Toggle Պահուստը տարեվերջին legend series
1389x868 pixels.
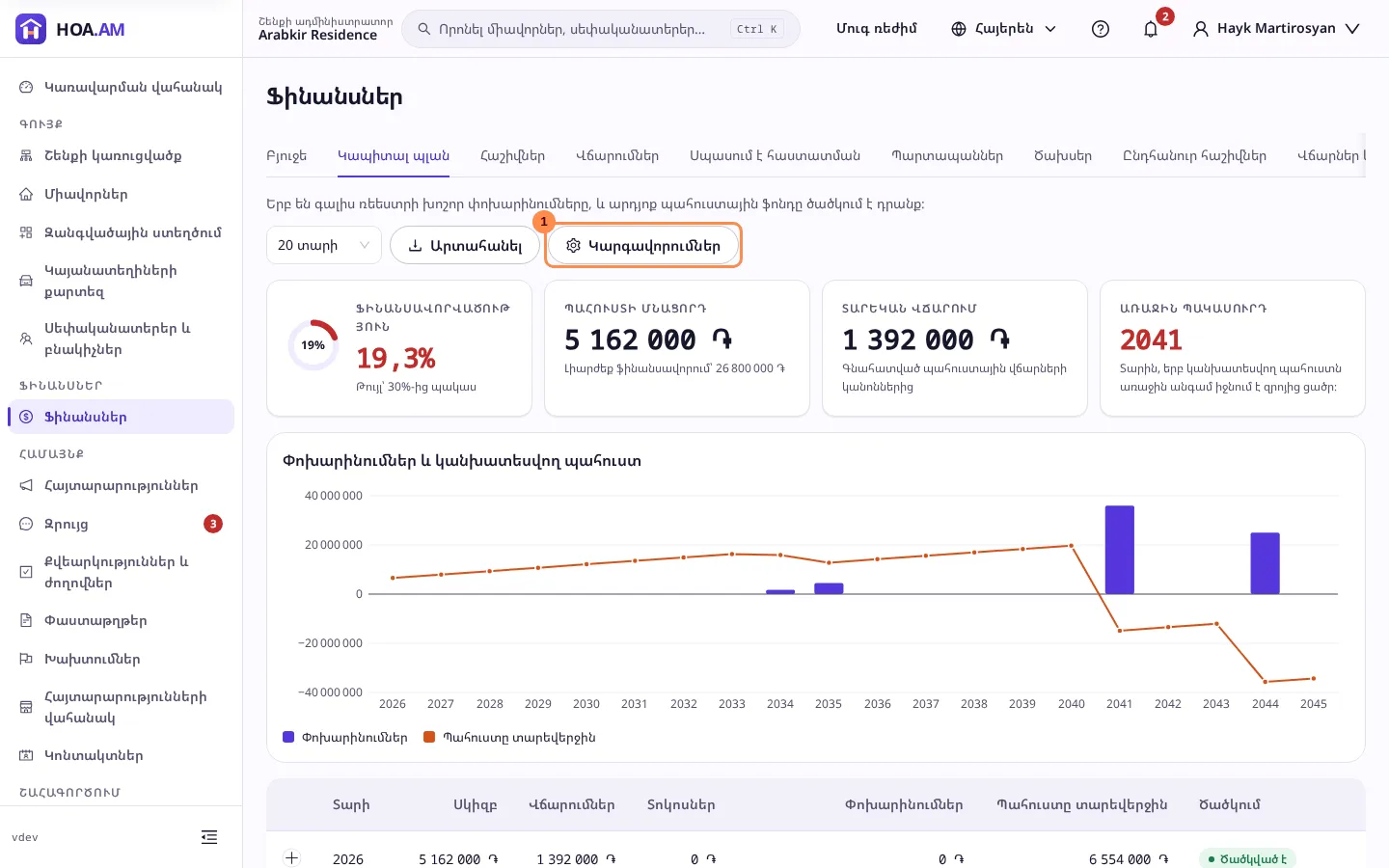coord(509,737)
